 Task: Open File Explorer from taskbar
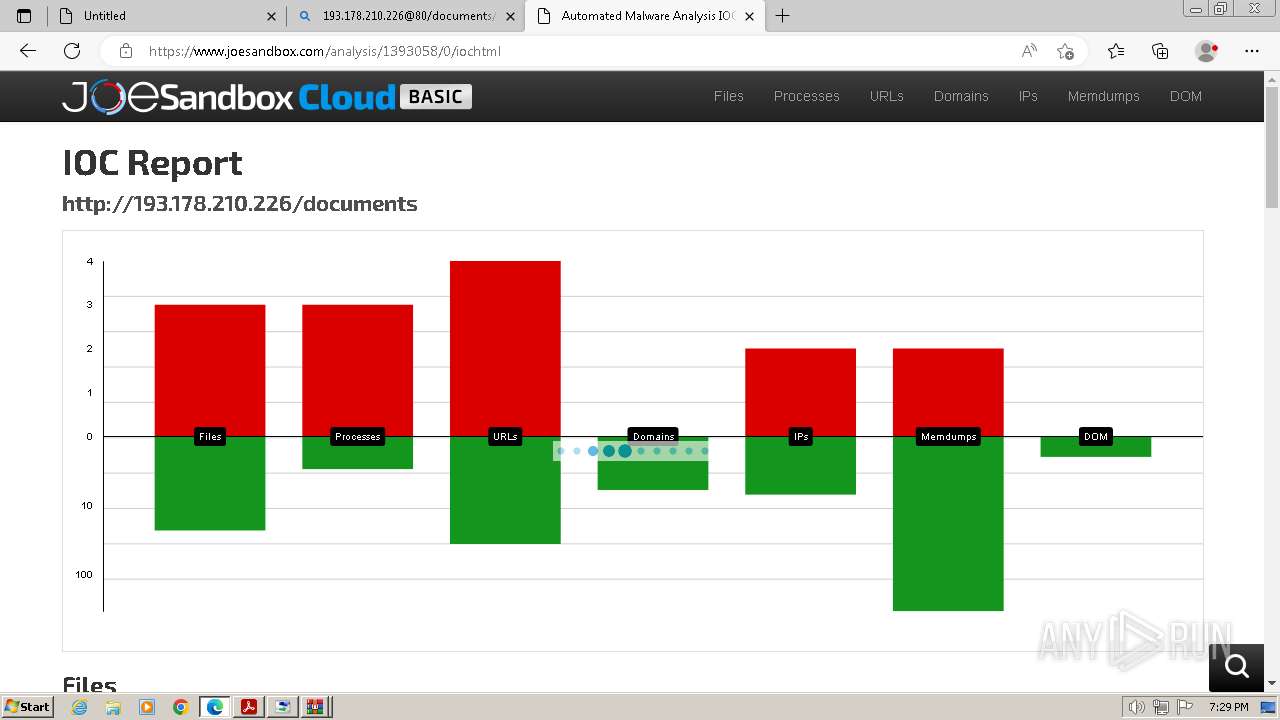click(x=113, y=707)
